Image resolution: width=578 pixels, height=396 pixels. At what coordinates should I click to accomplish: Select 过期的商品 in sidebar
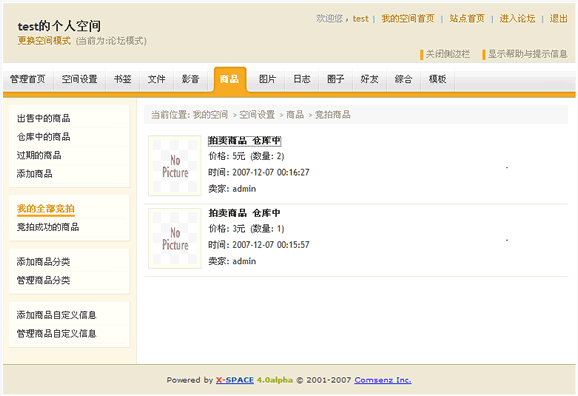click(x=39, y=155)
